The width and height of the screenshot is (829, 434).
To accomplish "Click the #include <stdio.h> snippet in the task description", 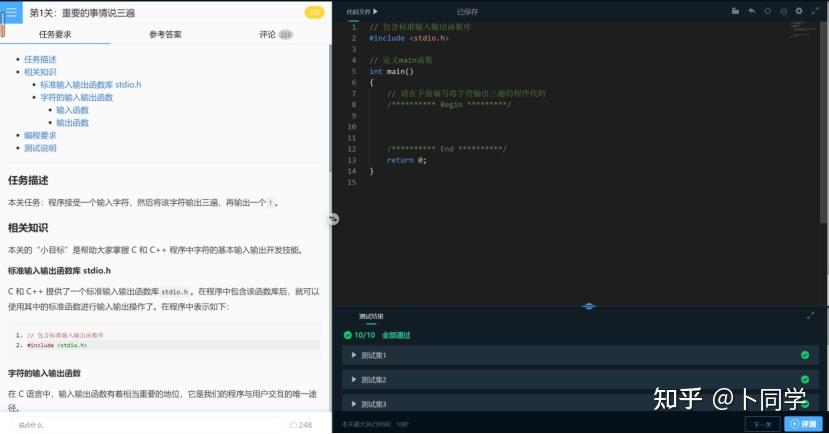I will (57, 345).
